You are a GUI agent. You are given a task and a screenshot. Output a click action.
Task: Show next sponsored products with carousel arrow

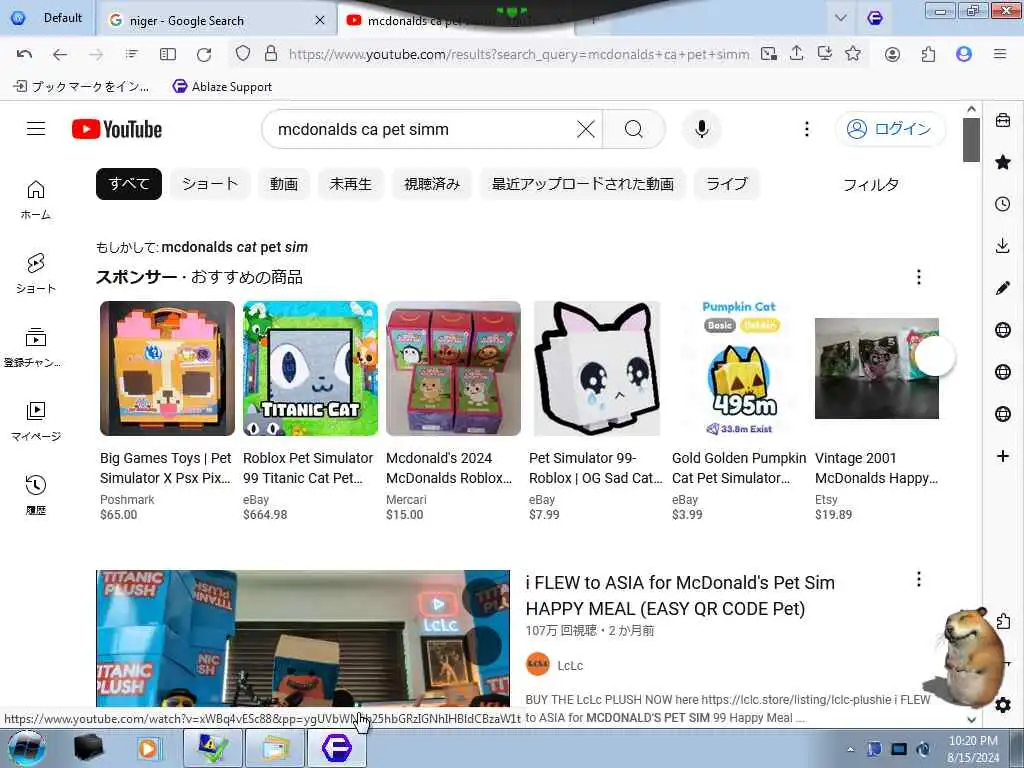tap(935, 357)
